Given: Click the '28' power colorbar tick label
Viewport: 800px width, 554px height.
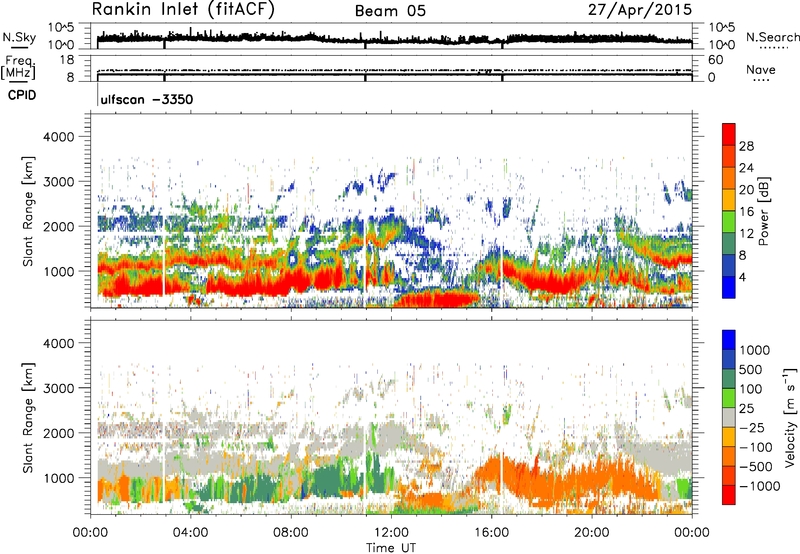Looking at the screenshot, I should (746, 146).
